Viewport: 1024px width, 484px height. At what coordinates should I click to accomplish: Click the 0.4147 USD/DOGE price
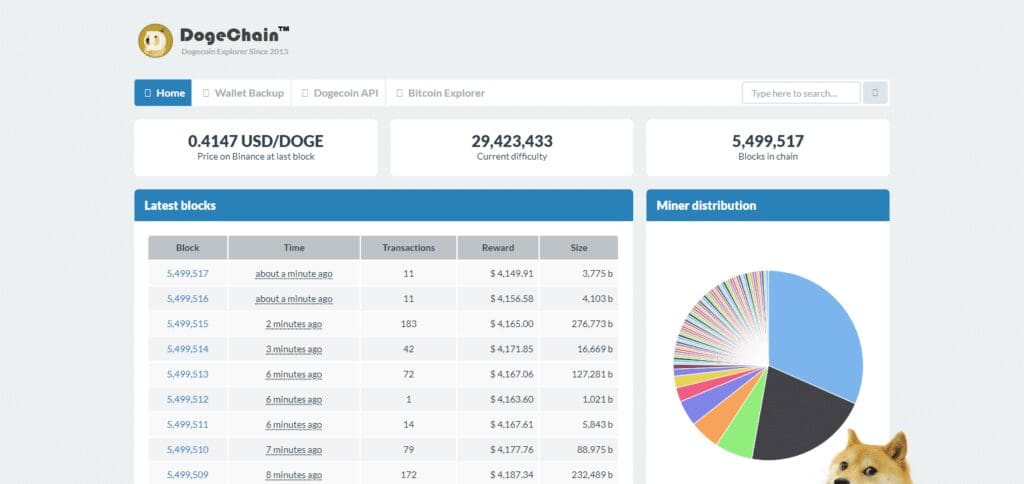tap(255, 141)
